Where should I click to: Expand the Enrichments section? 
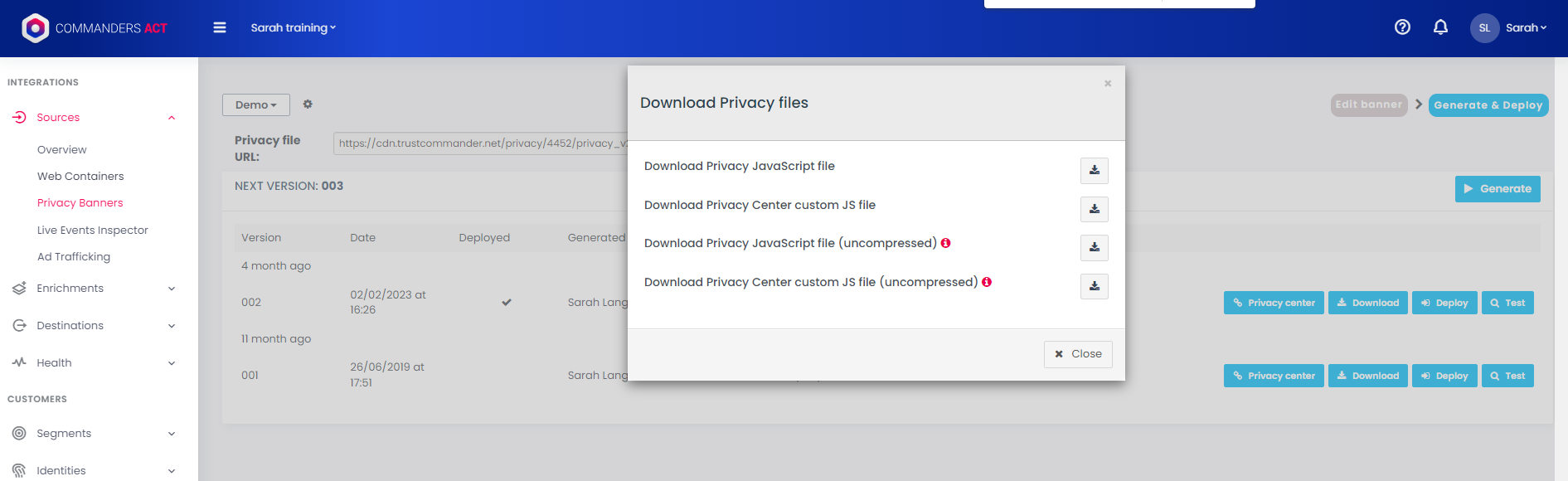point(94,289)
